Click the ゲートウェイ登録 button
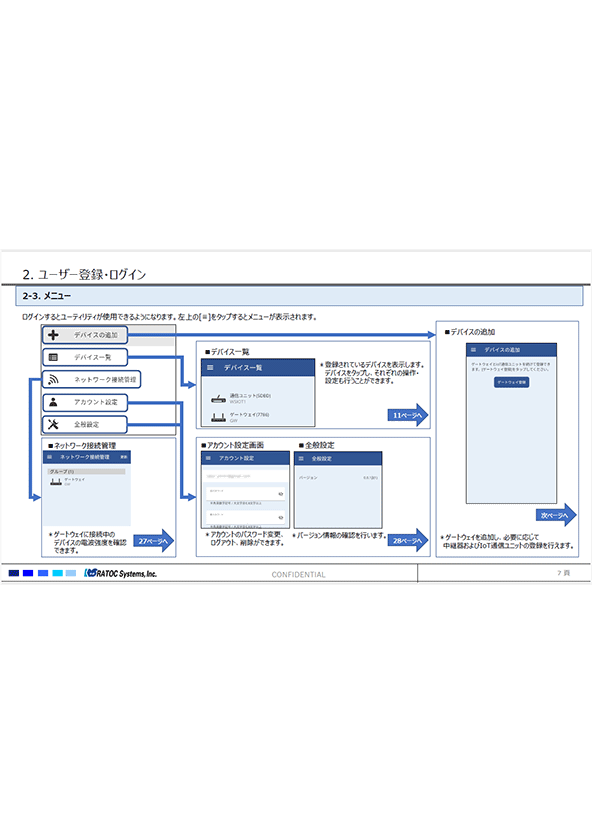Viewport: 592px width, 835px height. click(x=511, y=382)
